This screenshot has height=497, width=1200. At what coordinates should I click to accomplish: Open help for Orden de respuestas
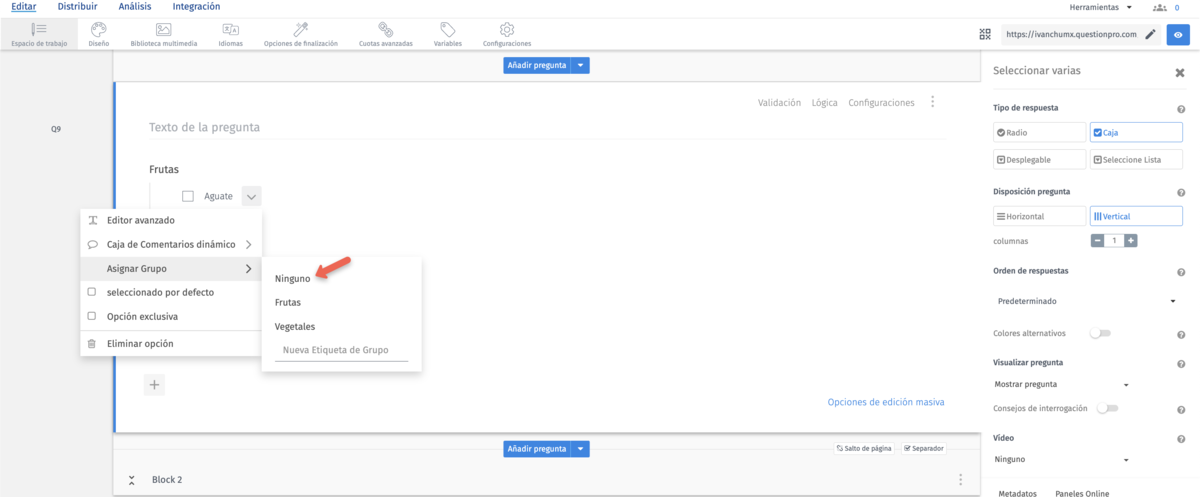1181,272
